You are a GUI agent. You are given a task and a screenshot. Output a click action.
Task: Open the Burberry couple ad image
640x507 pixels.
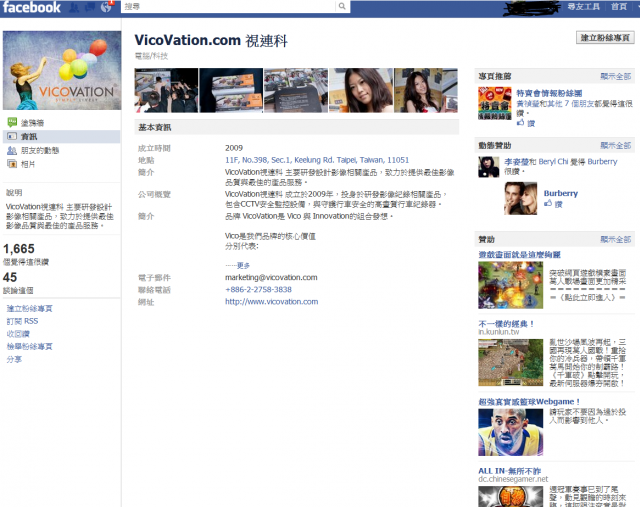[520, 198]
